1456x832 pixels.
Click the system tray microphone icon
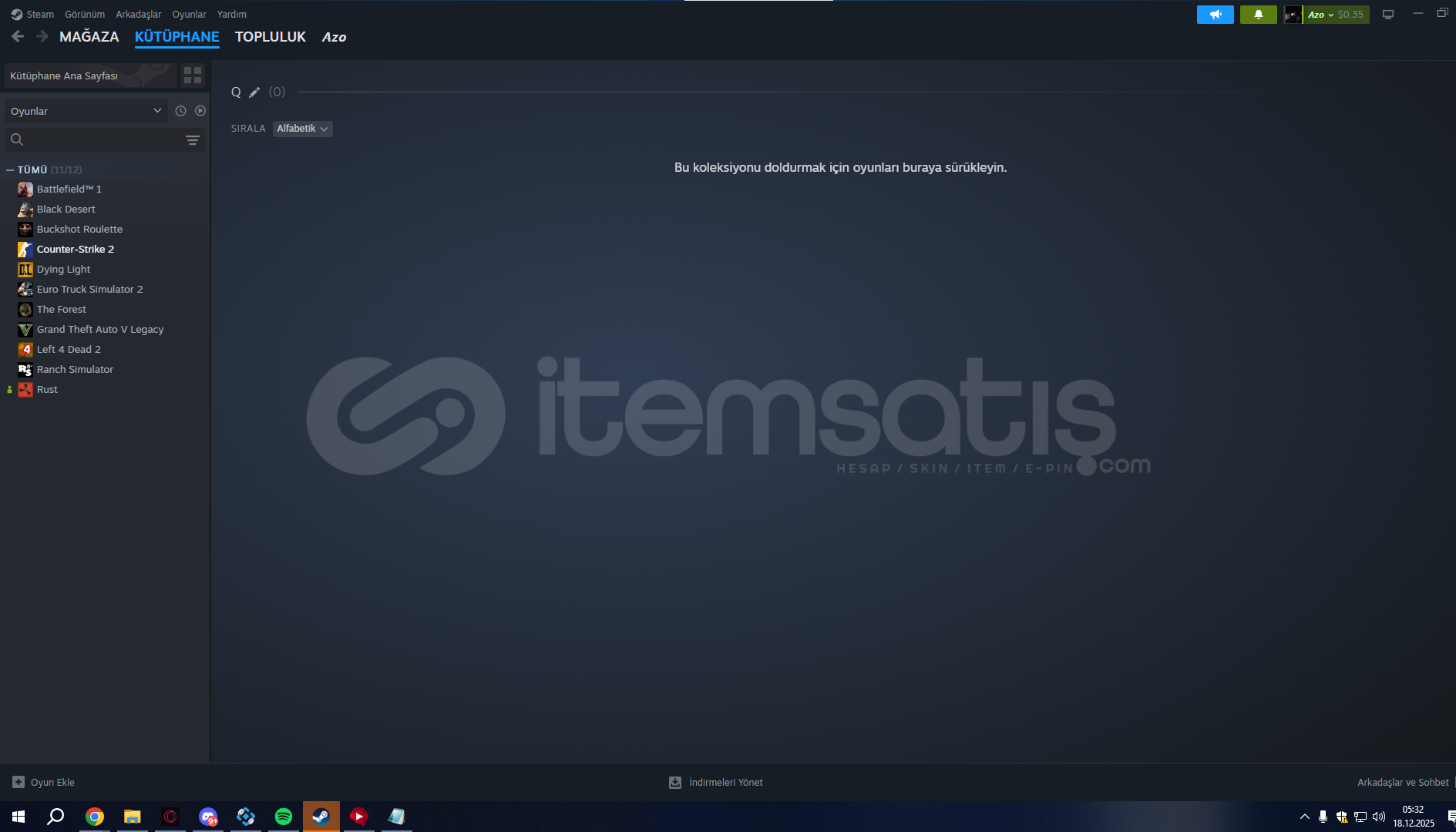coord(1323,817)
